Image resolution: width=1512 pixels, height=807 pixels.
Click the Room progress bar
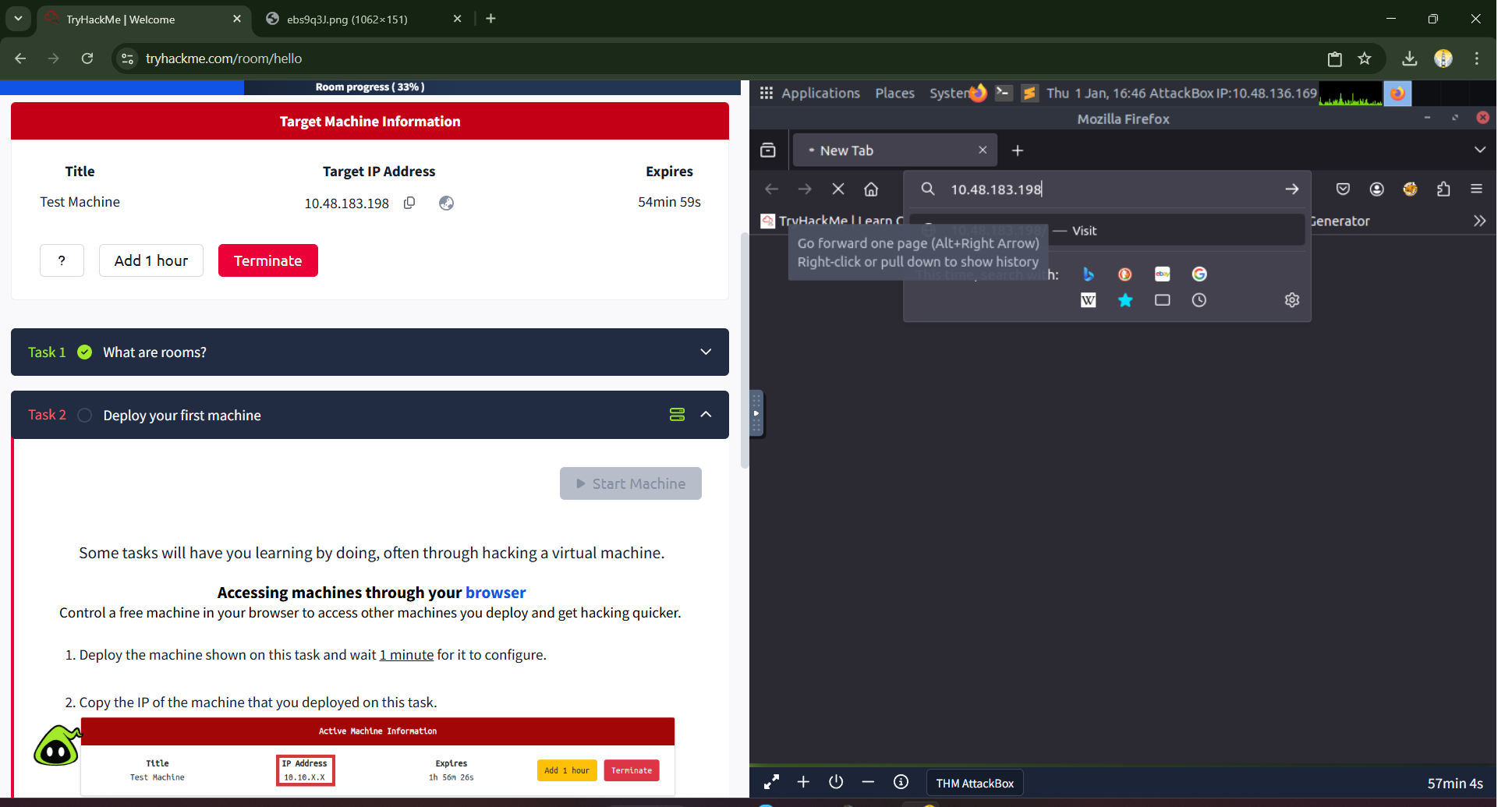point(370,87)
